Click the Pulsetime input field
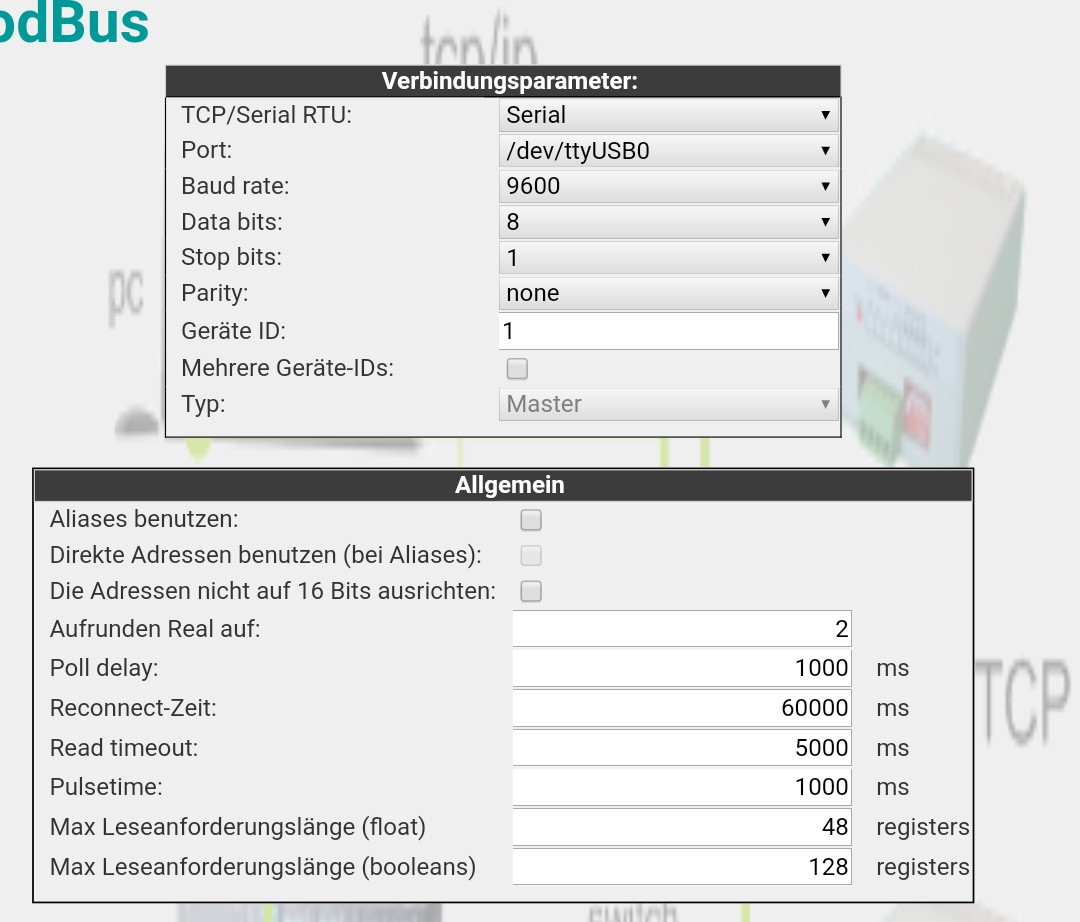 tap(682, 787)
